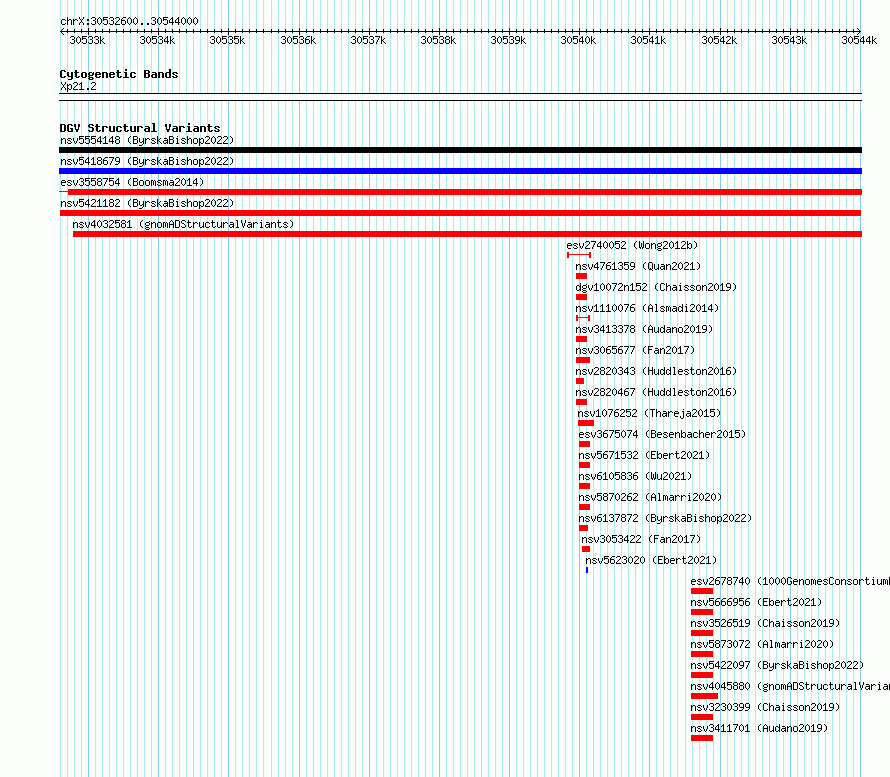Click the nsv5554148 (ByrskaBishop2022) variant label
Viewport: 890px width, 777px height.
click(x=147, y=140)
